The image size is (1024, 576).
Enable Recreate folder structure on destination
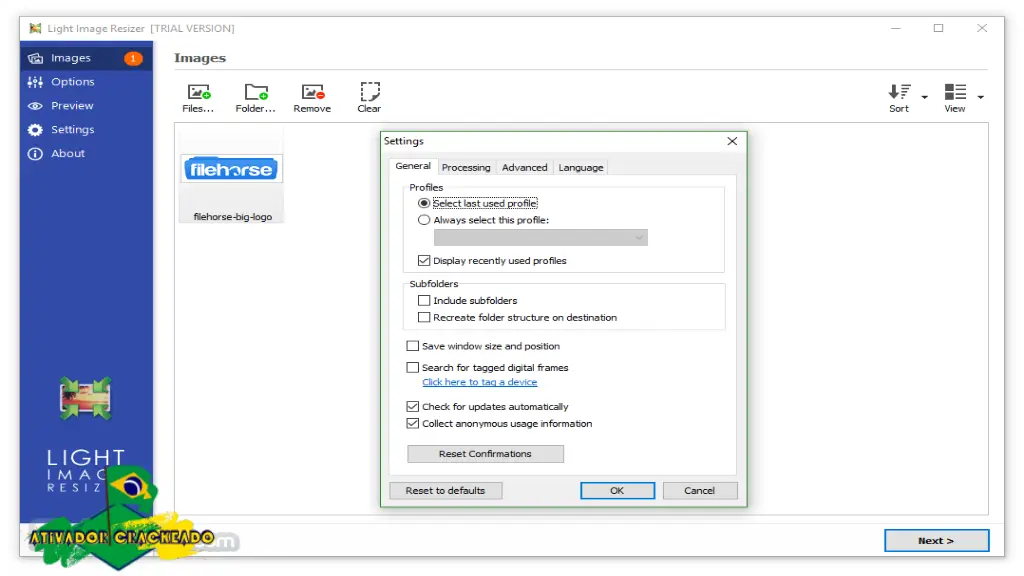[x=424, y=317]
